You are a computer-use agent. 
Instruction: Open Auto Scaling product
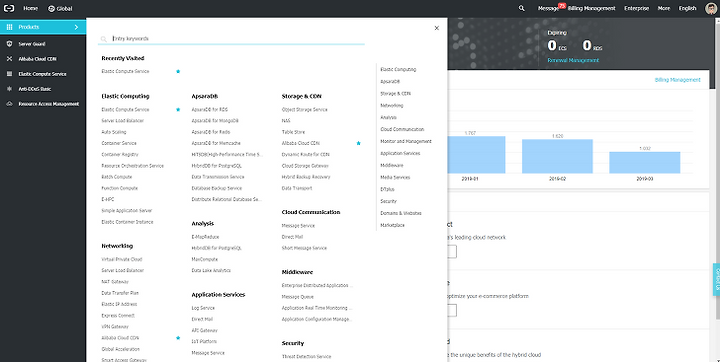tap(113, 132)
